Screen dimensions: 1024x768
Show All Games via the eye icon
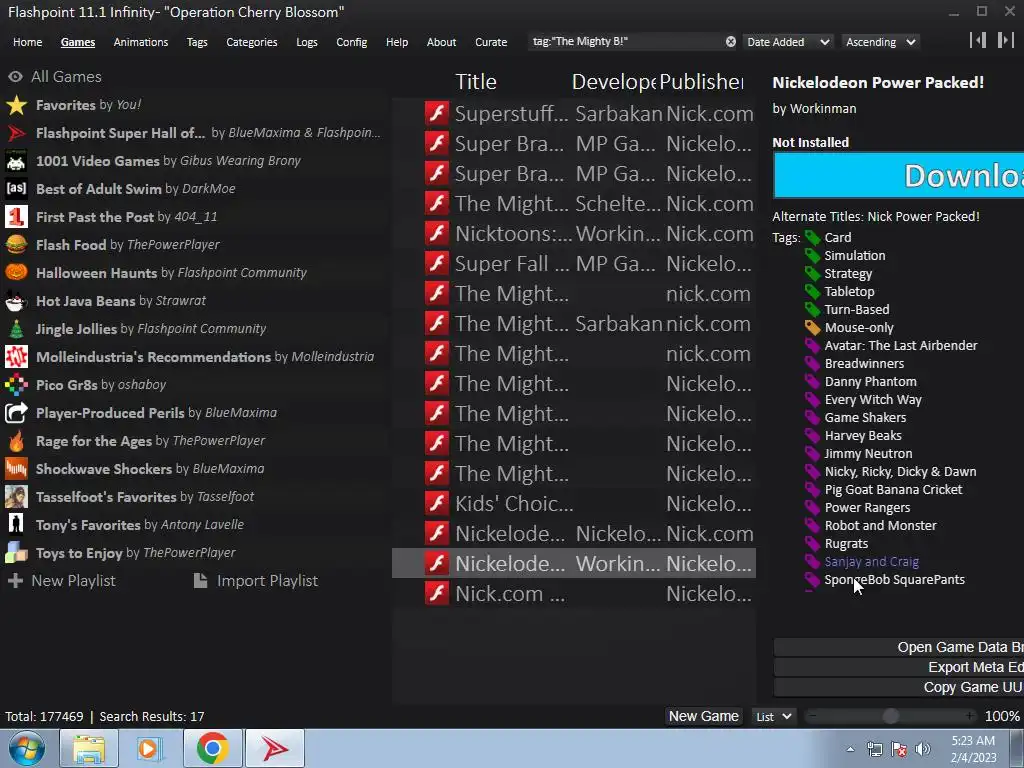tap(16, 77)
